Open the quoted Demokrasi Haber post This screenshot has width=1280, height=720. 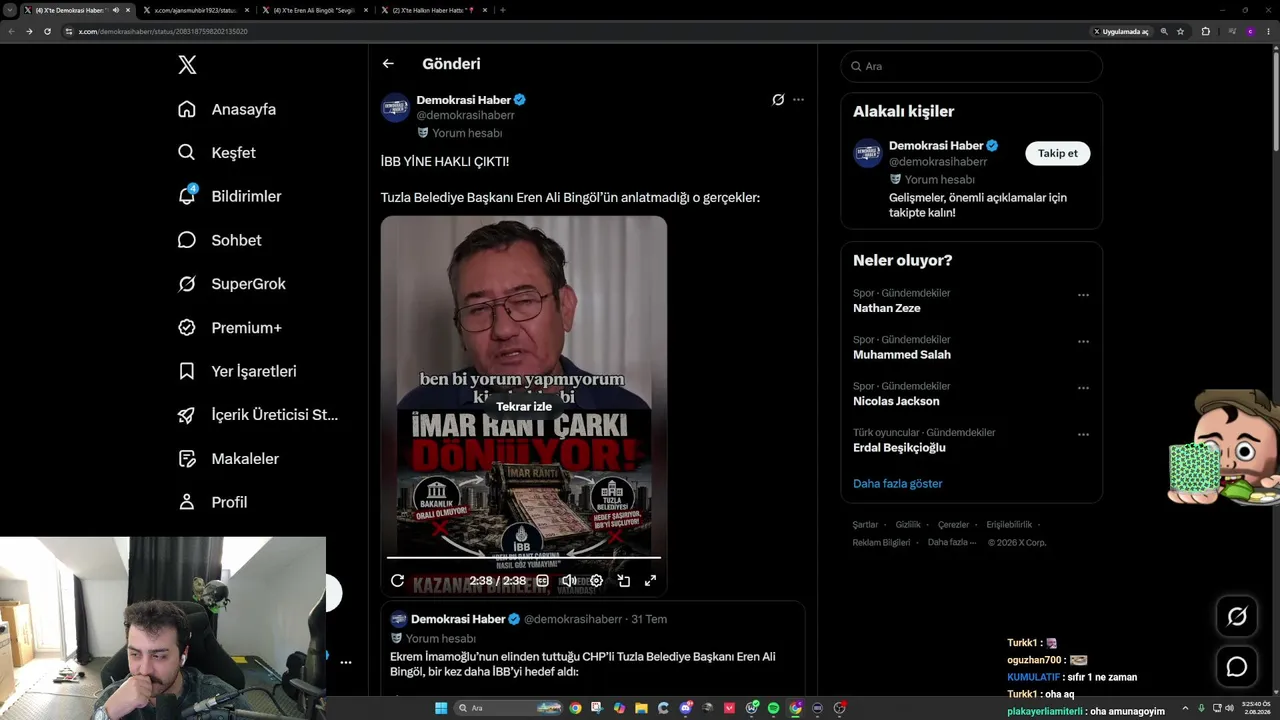click(x=593, y=648)
